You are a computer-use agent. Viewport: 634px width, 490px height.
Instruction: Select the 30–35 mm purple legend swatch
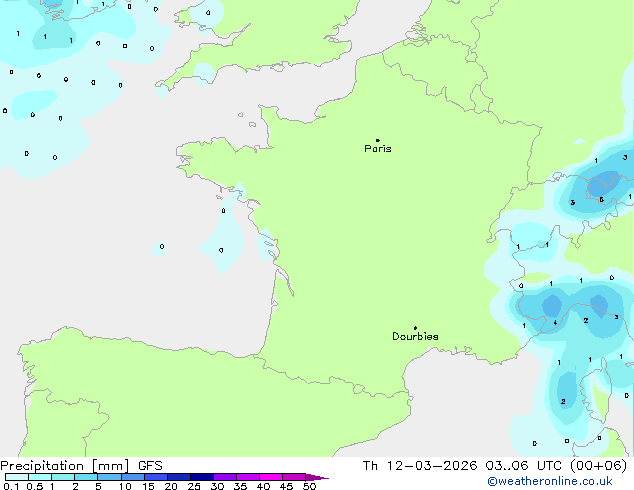click(x=224, y=477)
